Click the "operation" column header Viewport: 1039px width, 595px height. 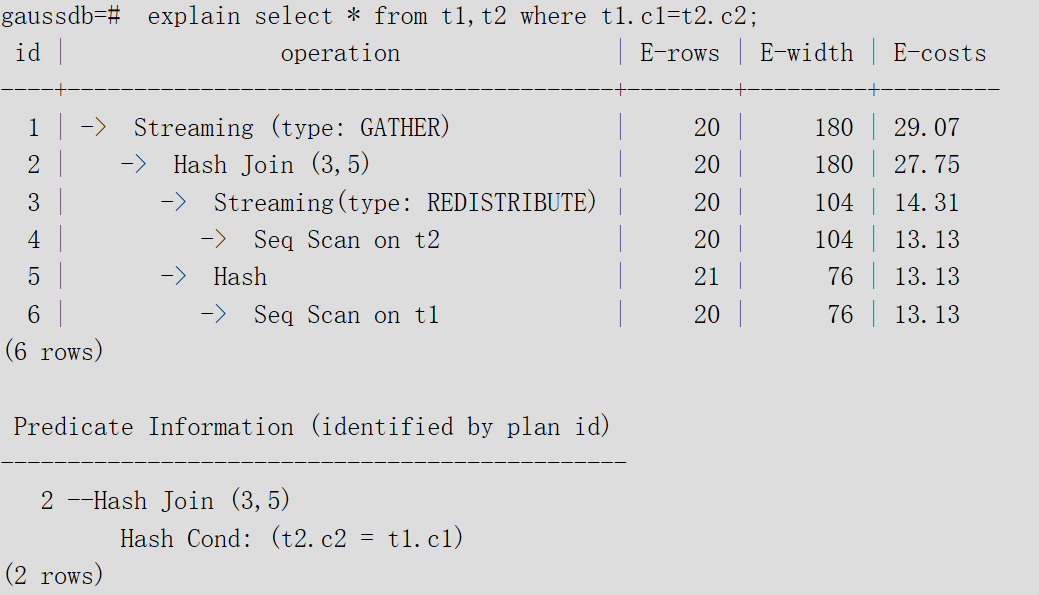pyautogui.click(x=340, y=53)
